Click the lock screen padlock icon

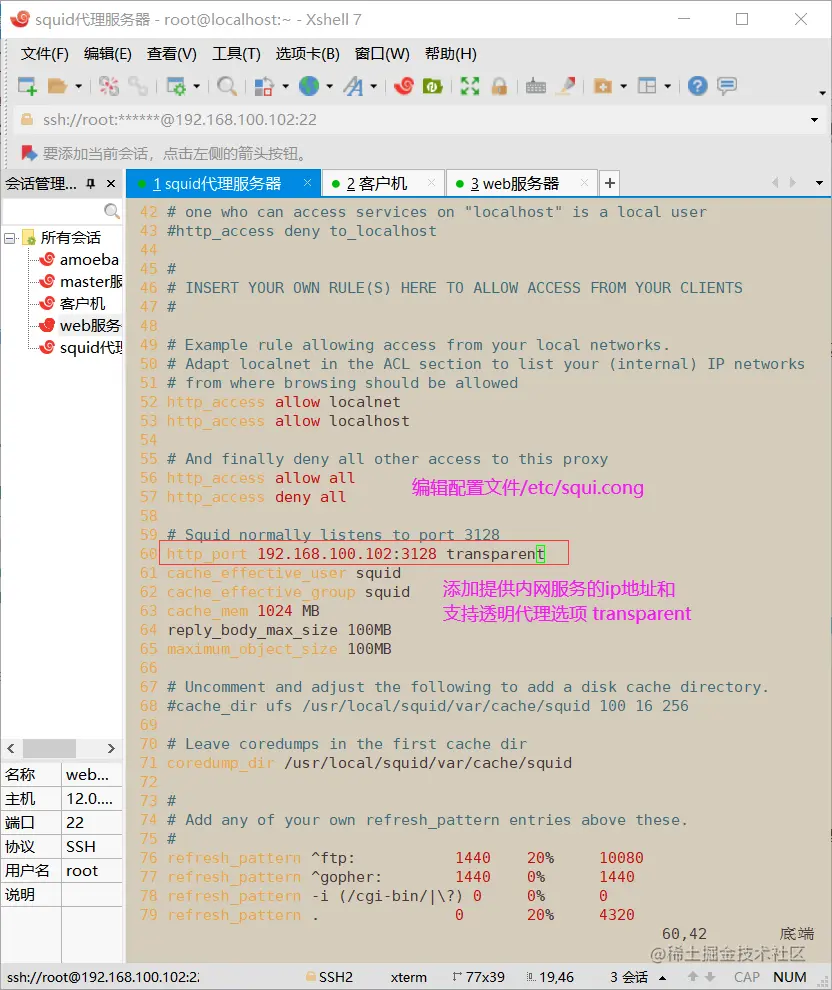[499, 86]
